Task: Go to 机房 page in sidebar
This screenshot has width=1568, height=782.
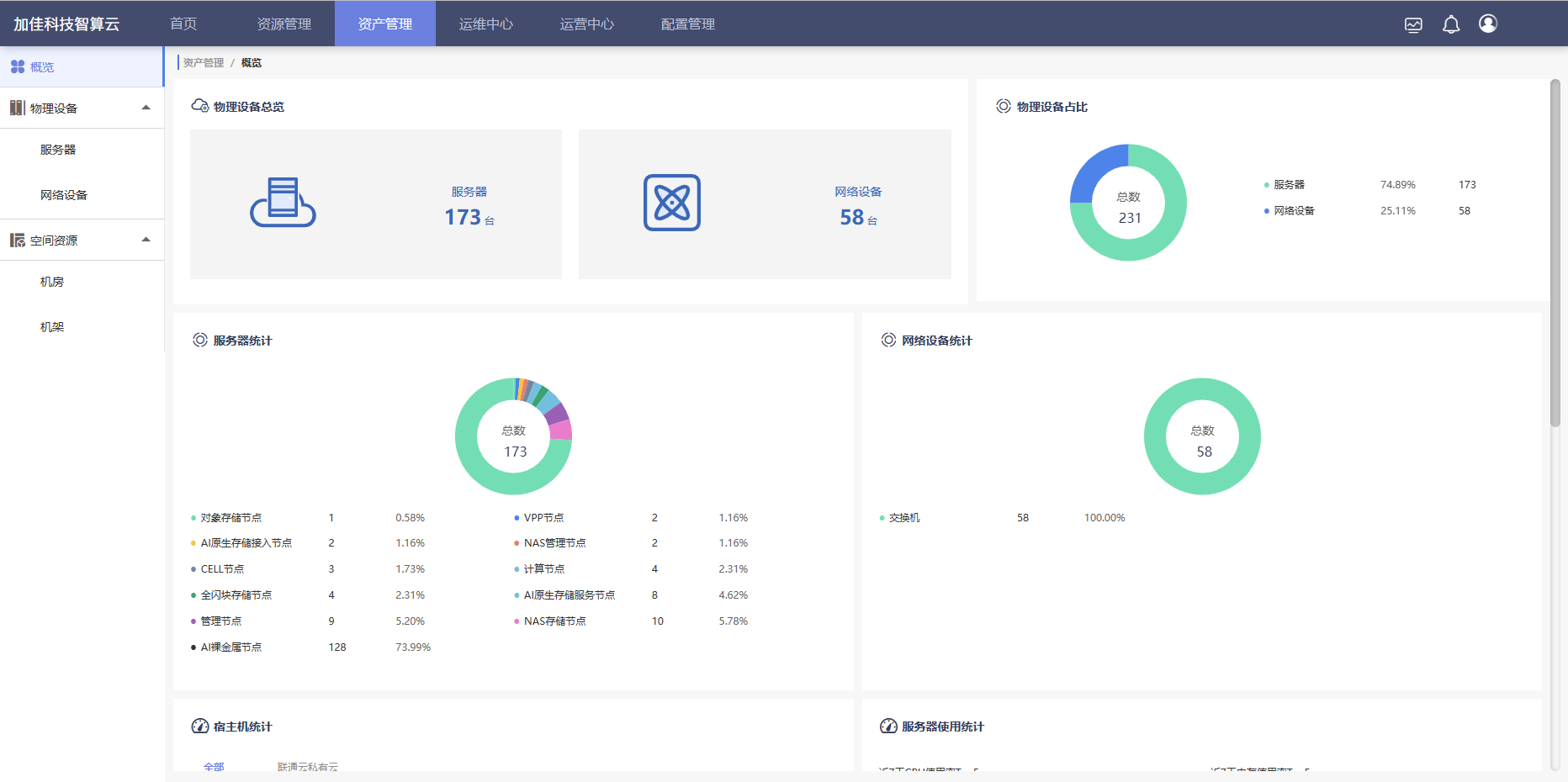Action: point(52,282)
